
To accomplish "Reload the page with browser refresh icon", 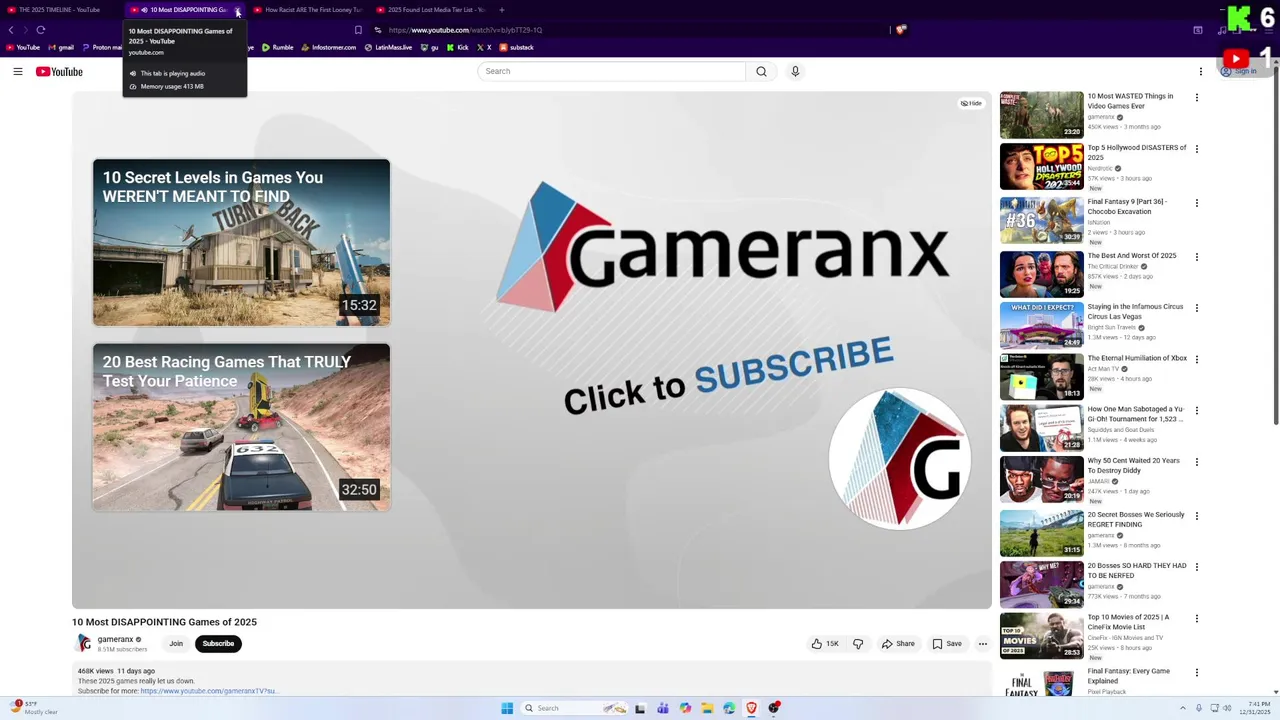I will 41,30.
